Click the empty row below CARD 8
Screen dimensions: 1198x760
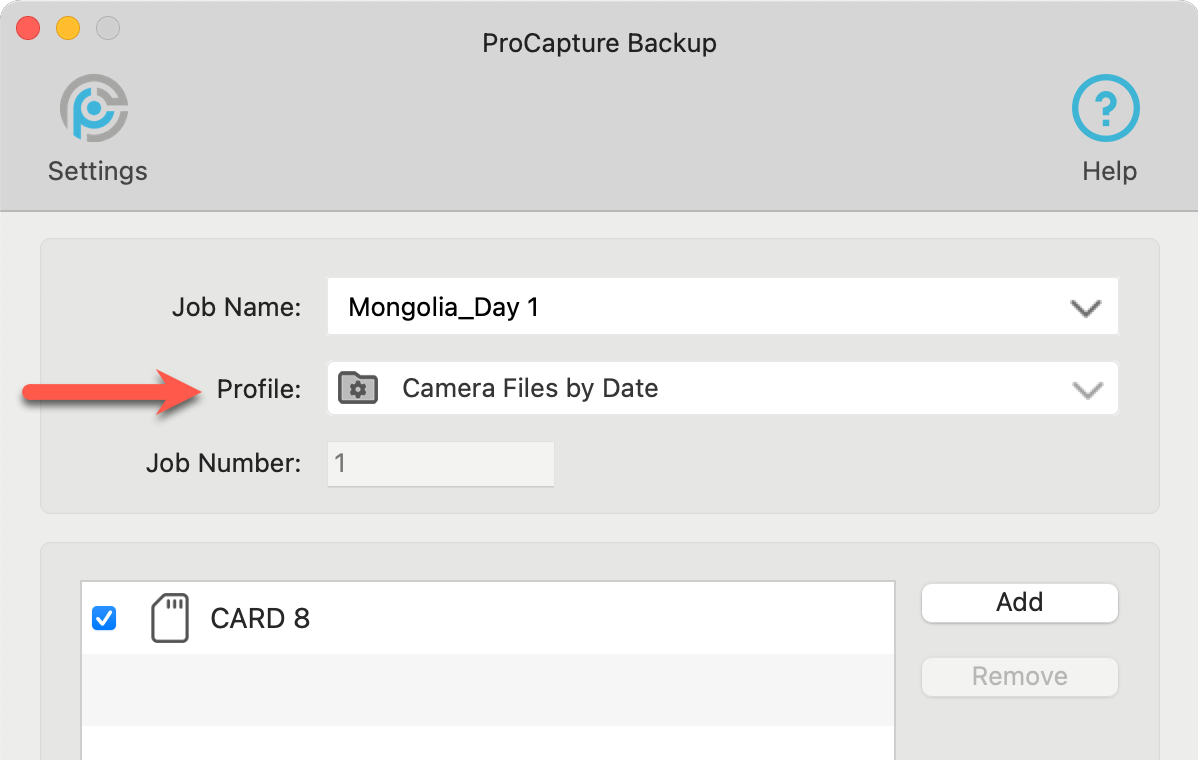(487, 690)
